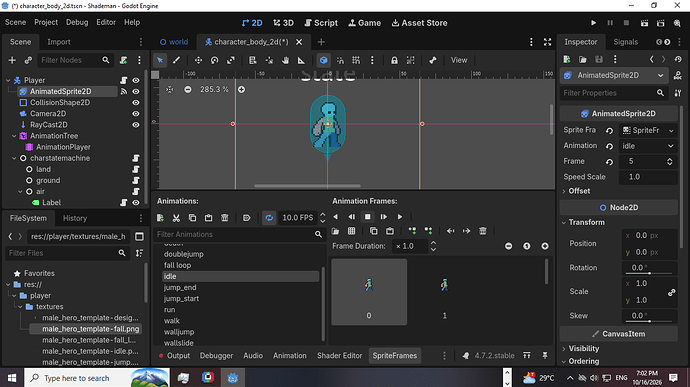Zoom in the frame thumbnails
690x387 pixels.
click(x=545, y=246)
